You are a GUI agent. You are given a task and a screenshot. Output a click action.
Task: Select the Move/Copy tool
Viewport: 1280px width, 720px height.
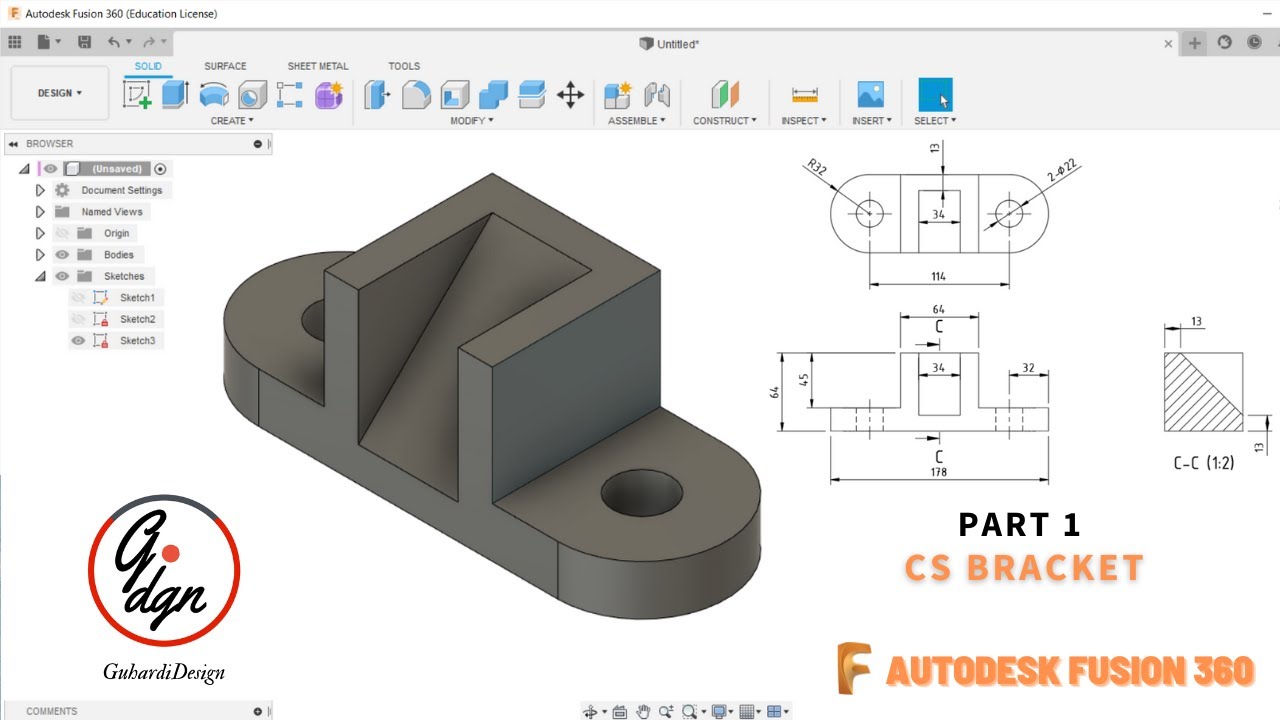coord(570,95)
